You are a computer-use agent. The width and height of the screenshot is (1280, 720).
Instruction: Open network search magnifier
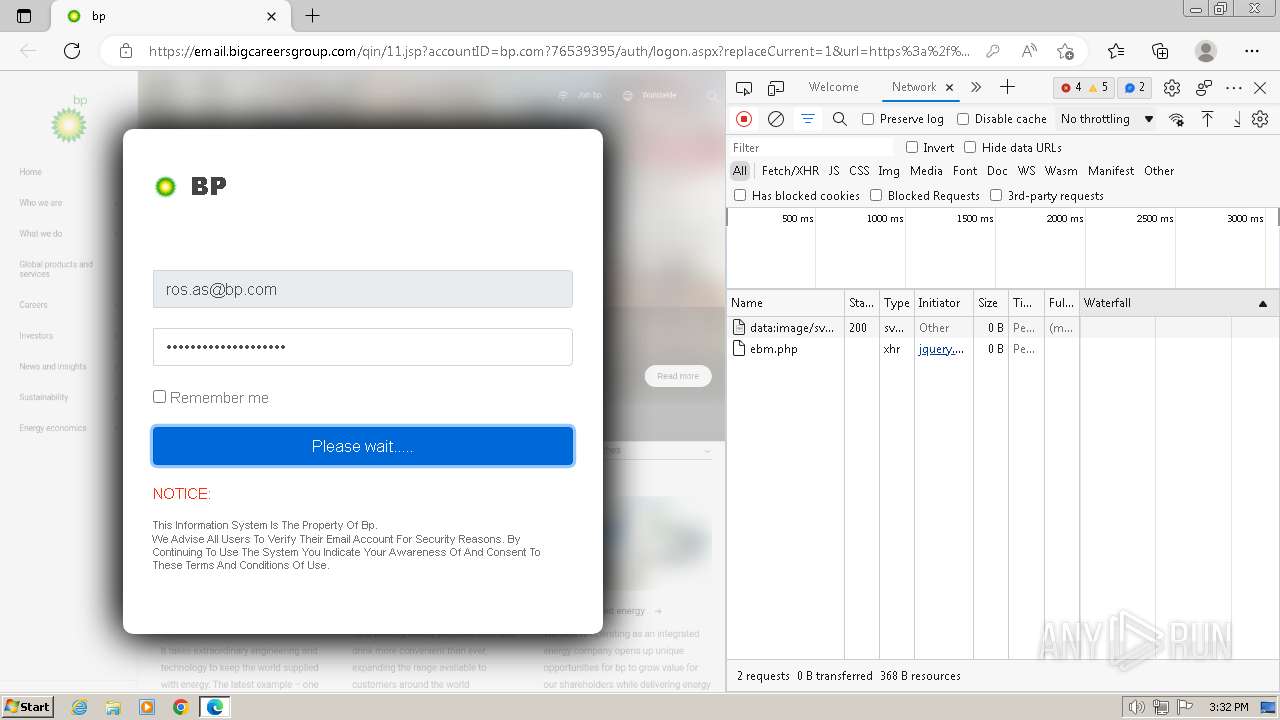tap(840, 119)
